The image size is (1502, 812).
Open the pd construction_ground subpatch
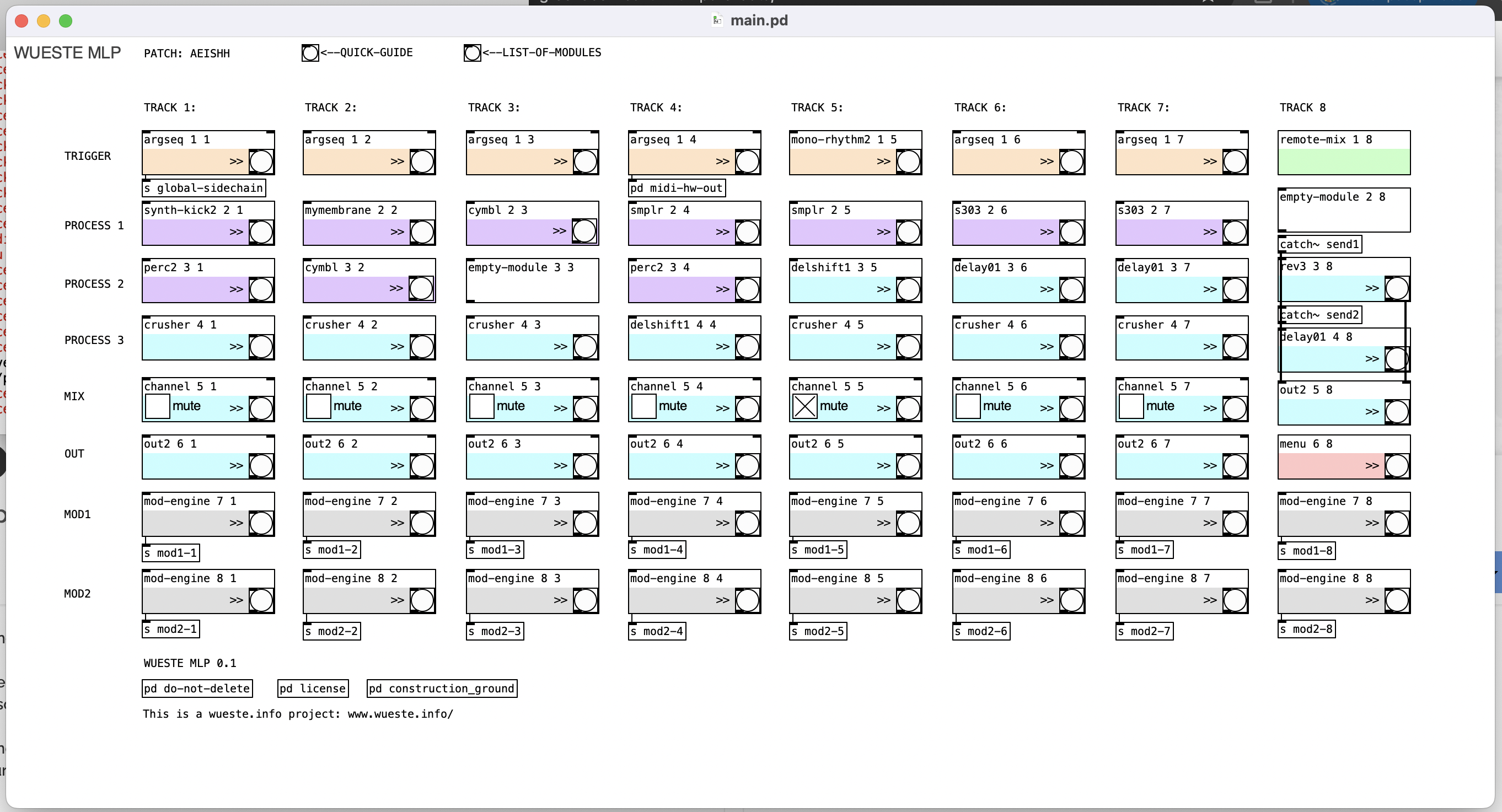tap(442, 689)
